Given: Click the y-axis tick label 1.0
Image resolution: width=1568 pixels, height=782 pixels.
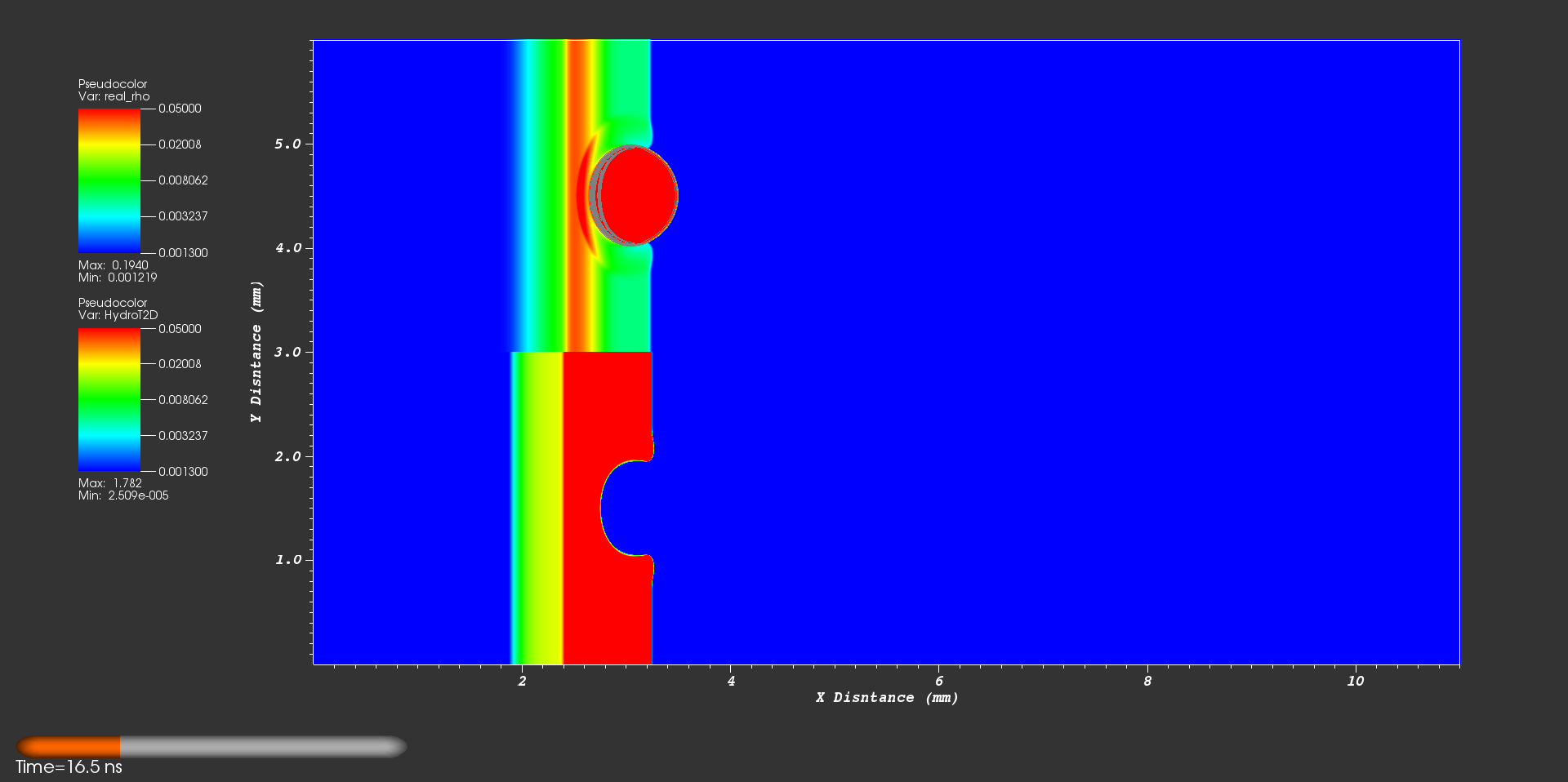Looking at the screenshot, I should click(287, 560).
